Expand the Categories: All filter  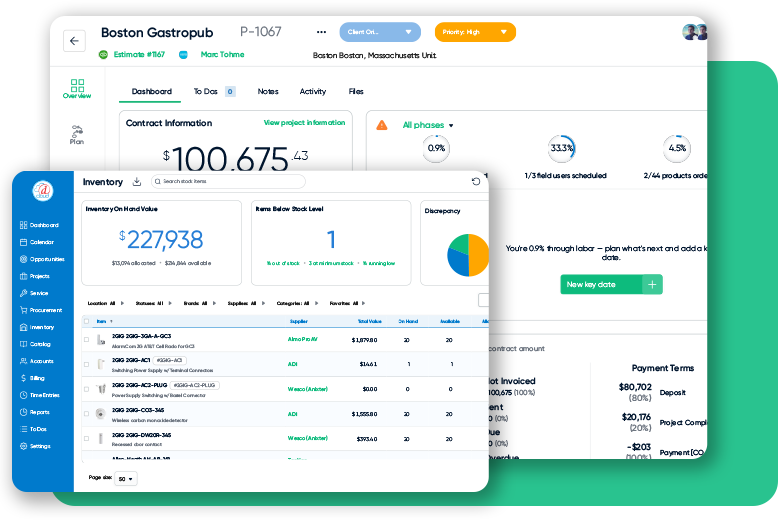297,303
